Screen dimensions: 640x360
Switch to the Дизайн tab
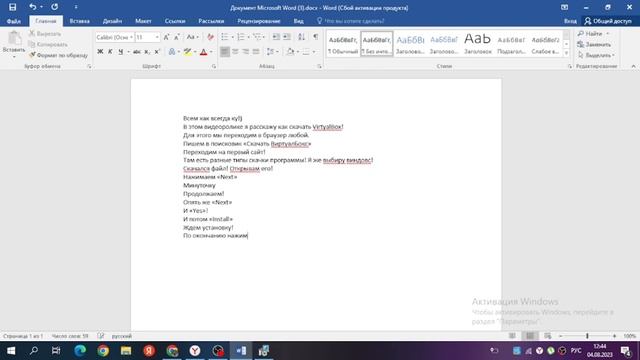112,21
